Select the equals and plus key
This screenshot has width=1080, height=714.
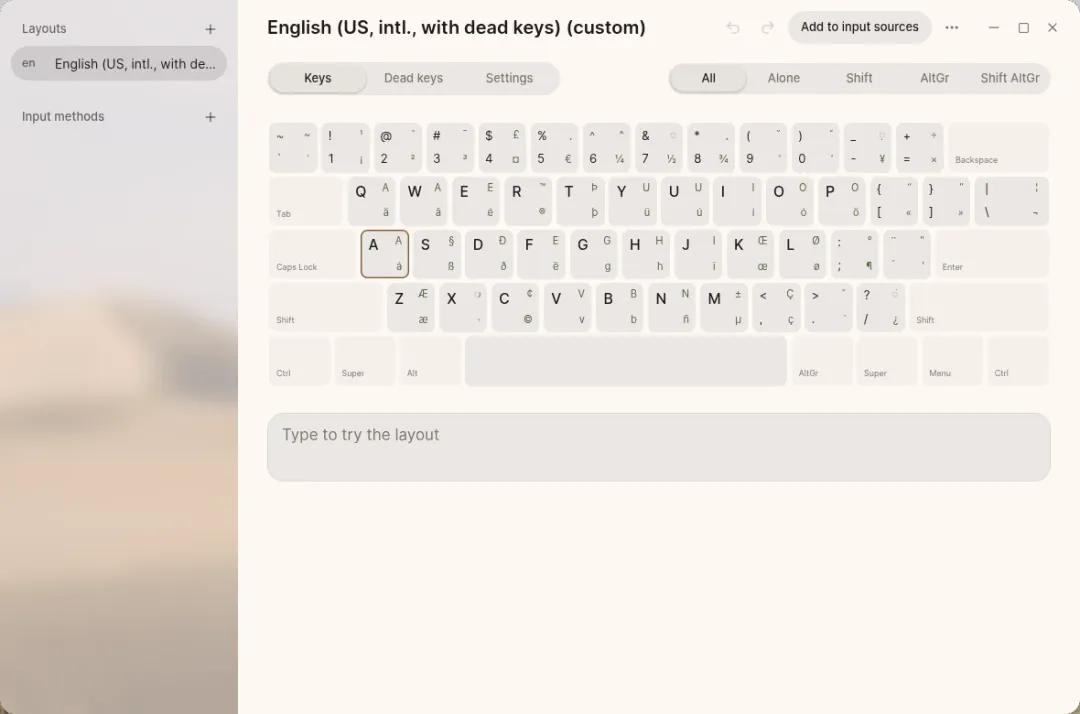tap(920, 147)
